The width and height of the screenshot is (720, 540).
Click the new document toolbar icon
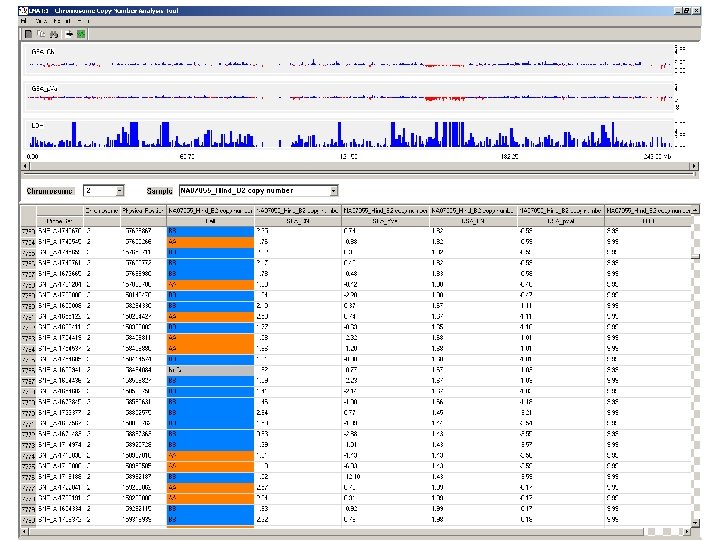coord(28,34)
